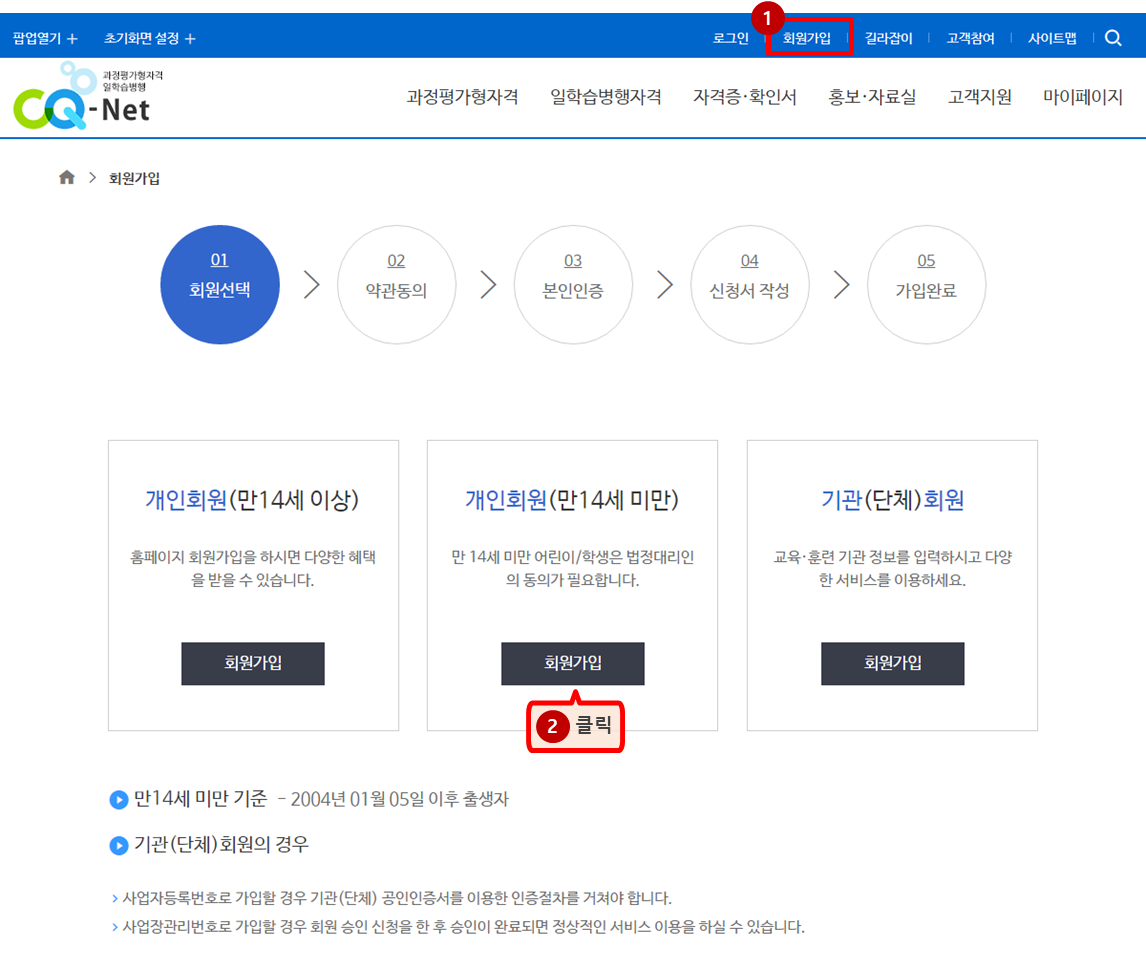Click 법정대리인의 동의가 필요합니다 description text
Viewport: 1146px width, 968px height.
pyautogui.click(x=572, y=568)
